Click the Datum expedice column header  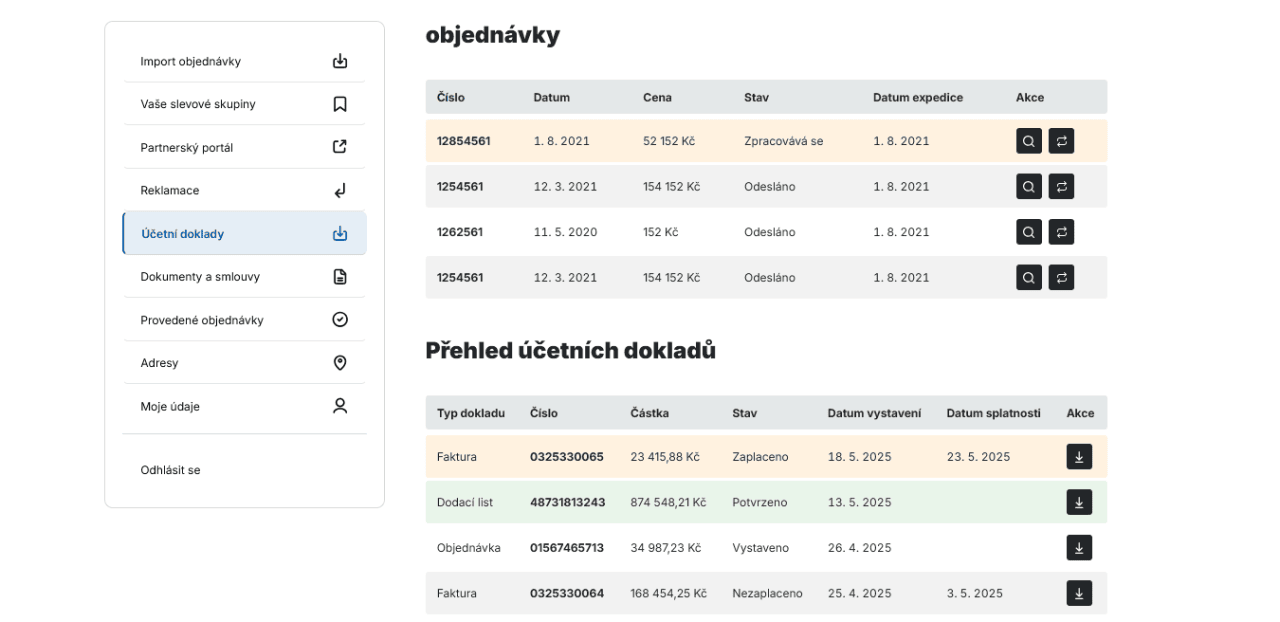[x=917, y=98]
